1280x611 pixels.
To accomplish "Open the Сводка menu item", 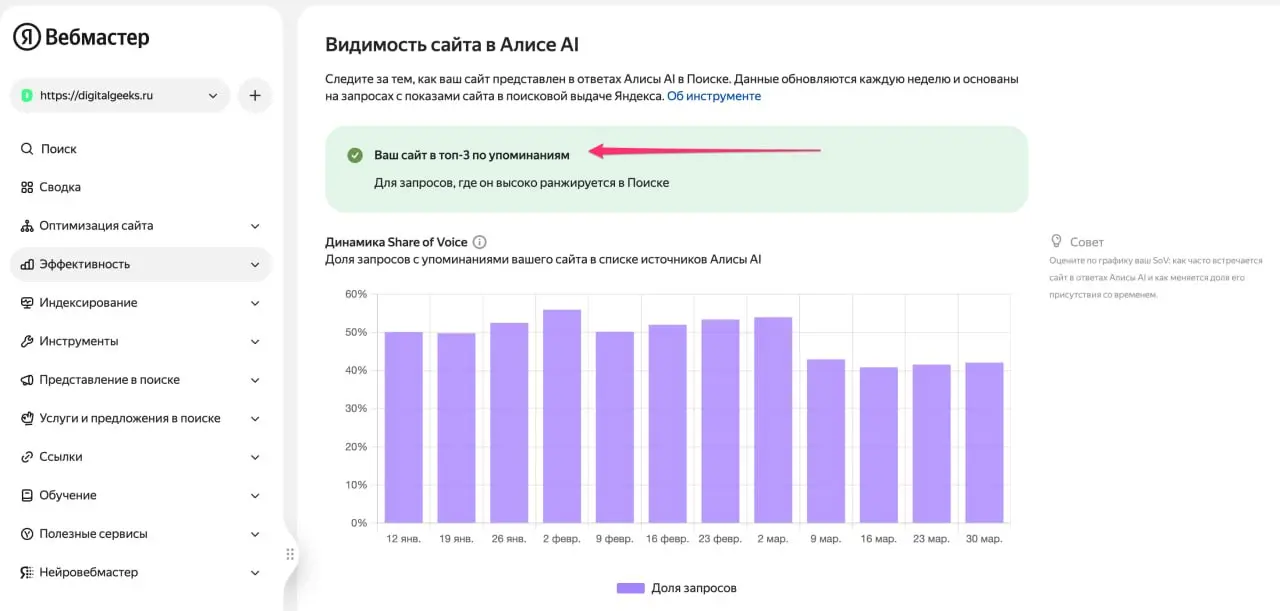I will click(141, 187).
